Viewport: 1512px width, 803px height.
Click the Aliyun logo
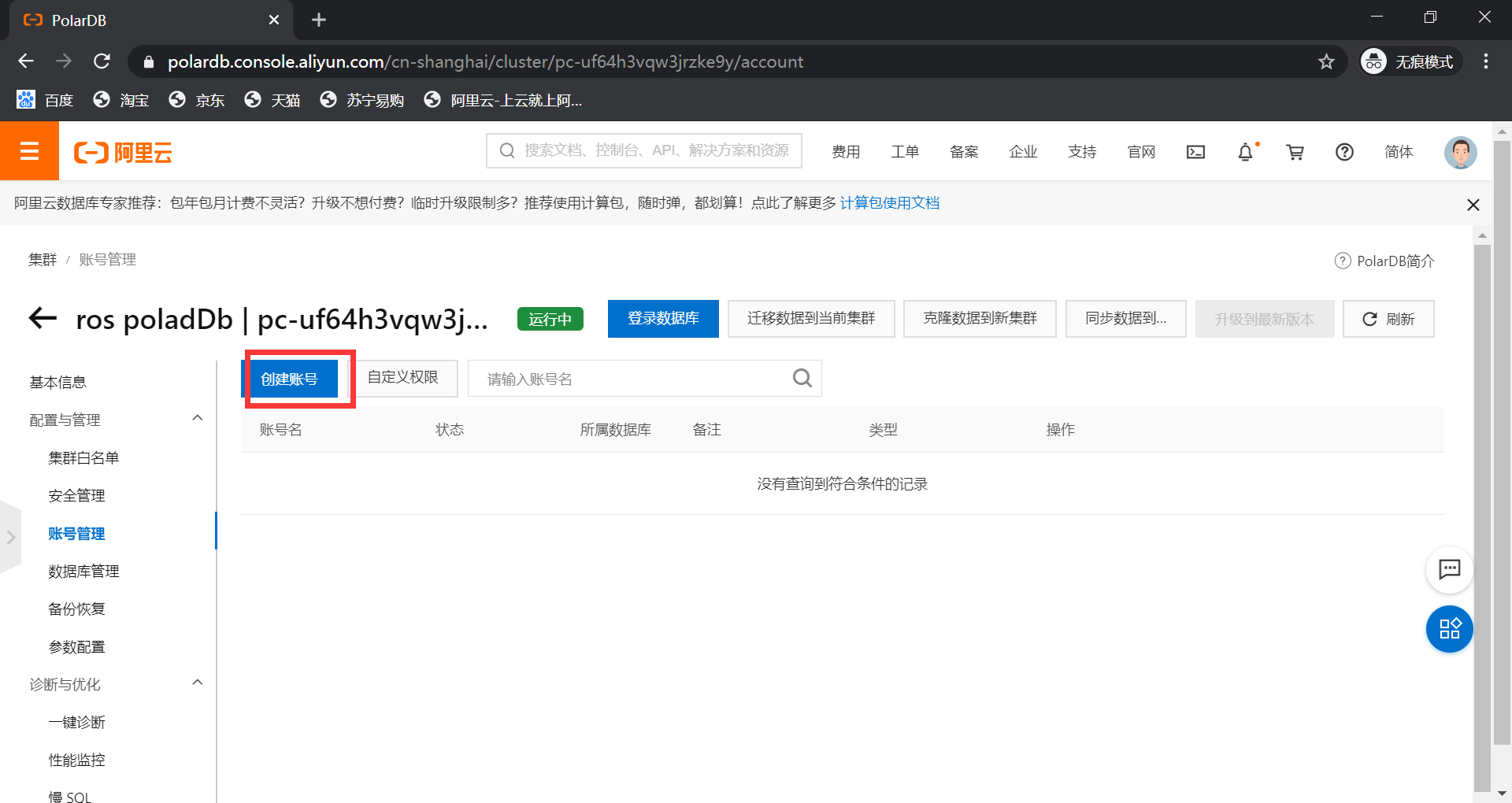[123, 152]
